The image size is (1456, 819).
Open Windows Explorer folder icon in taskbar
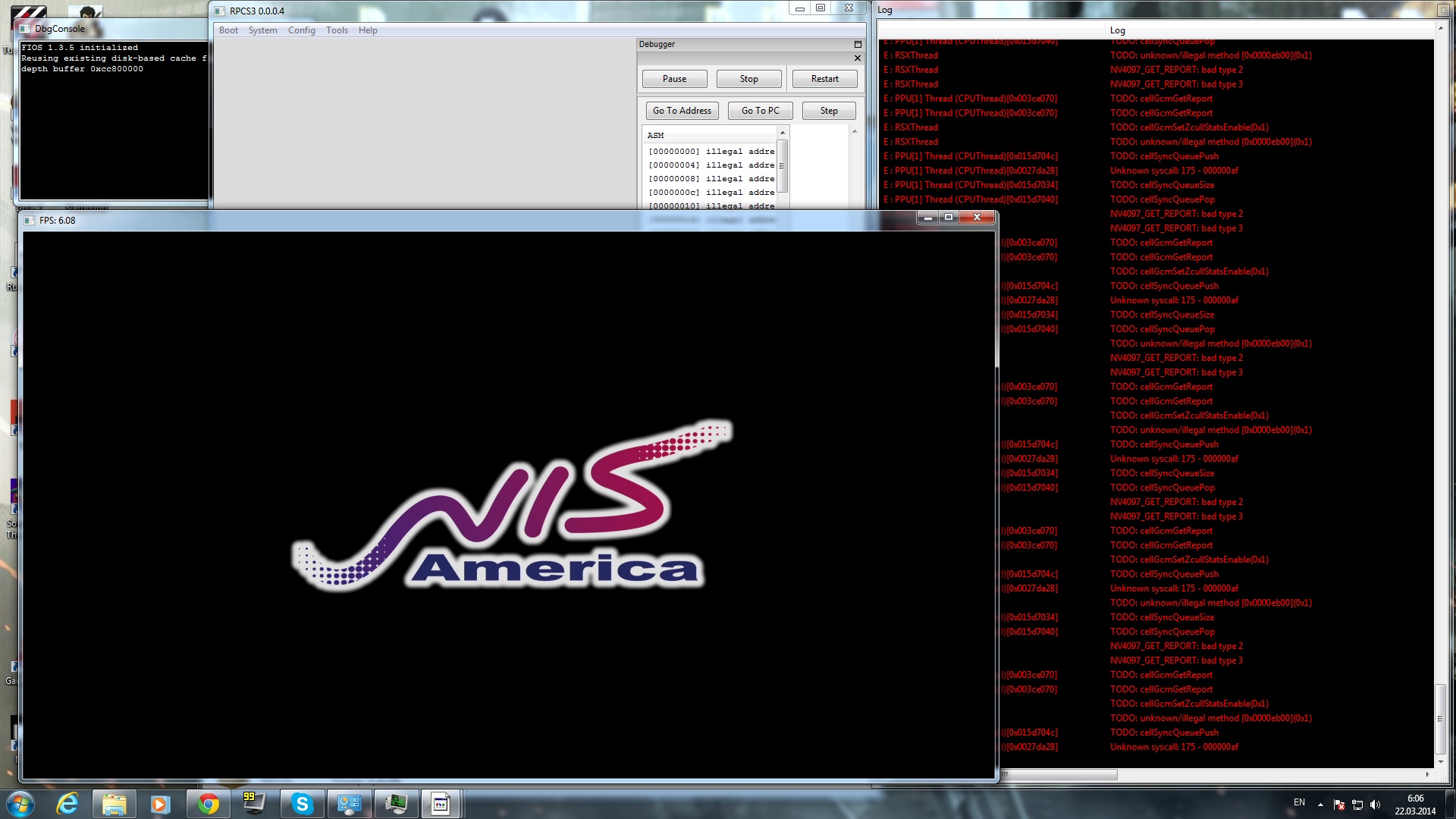[114, 804]
